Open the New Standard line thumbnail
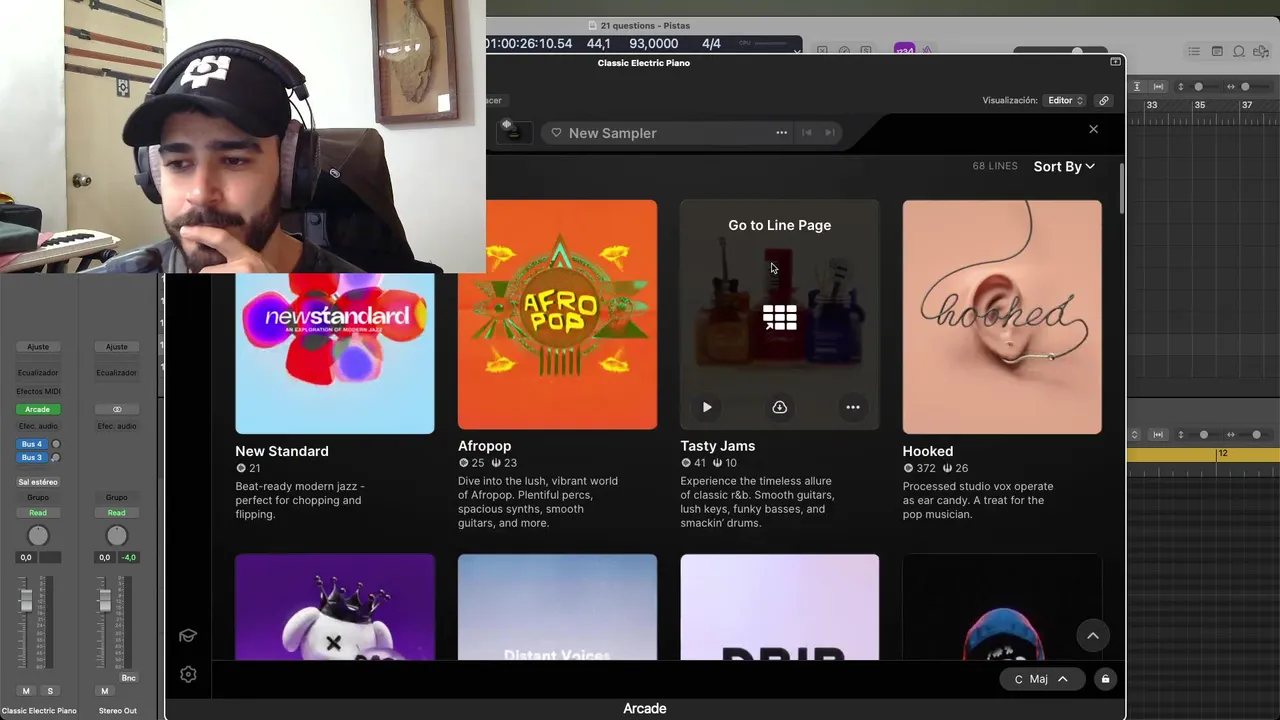Screen dimensions: 1280x720 tap(335, 353)
